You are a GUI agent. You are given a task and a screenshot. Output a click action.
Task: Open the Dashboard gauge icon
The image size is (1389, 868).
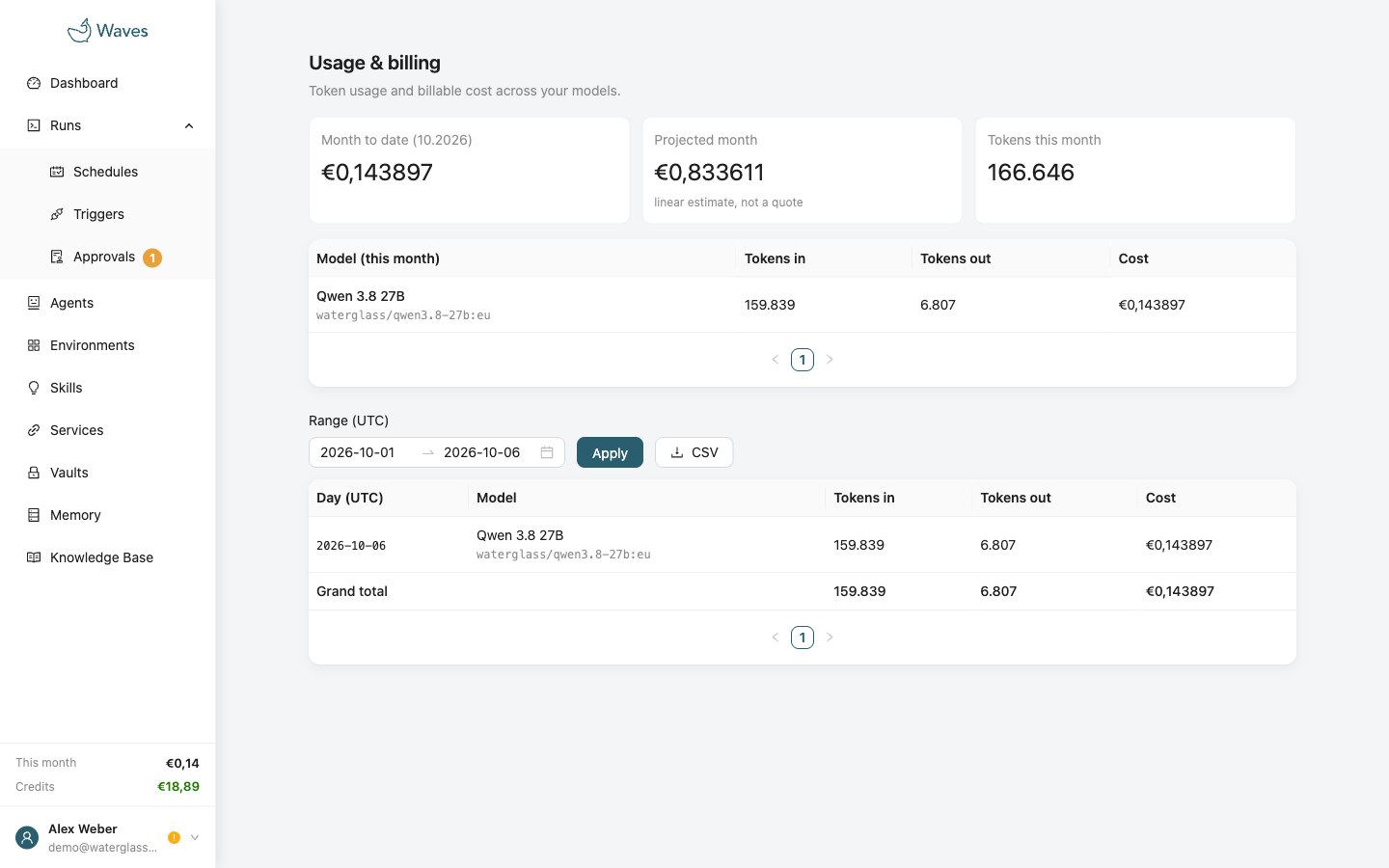click(34, 83)
